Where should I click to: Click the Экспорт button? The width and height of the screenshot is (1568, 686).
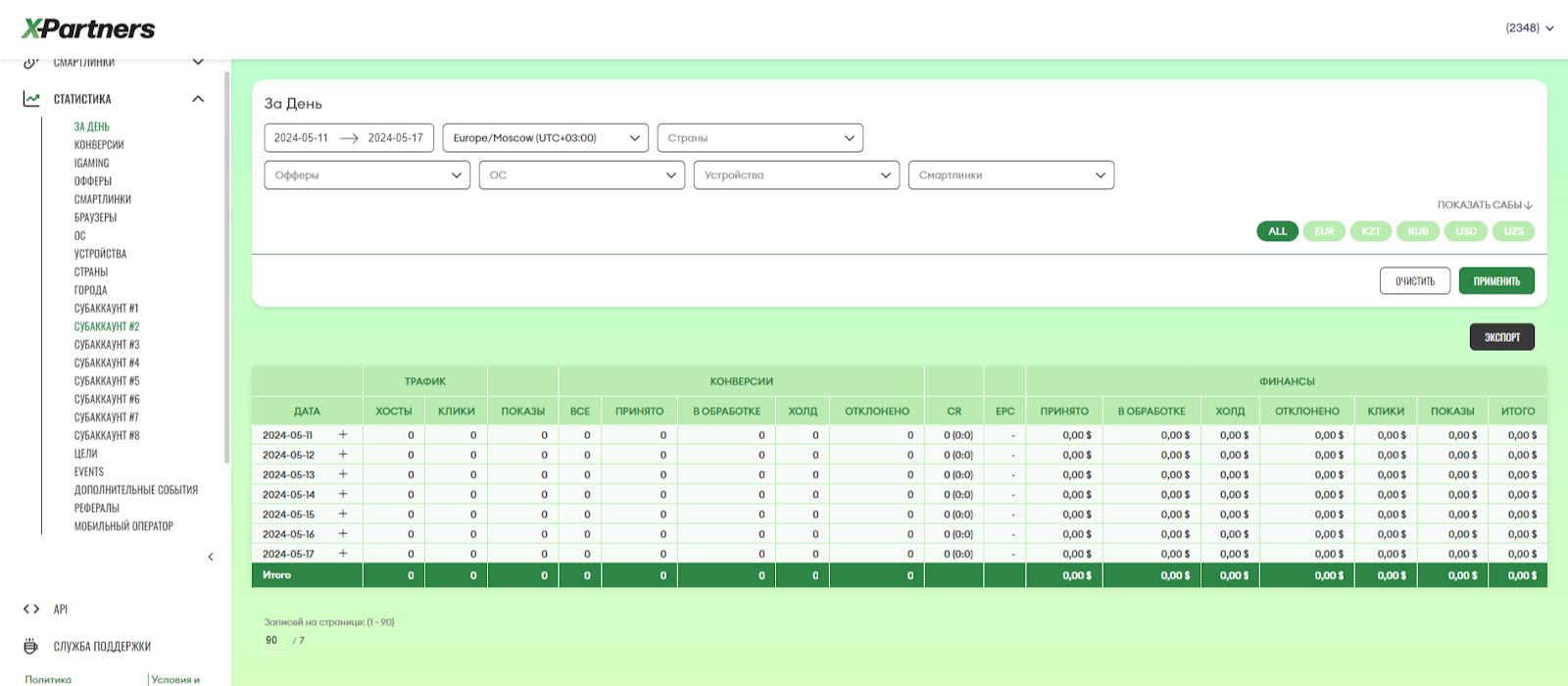[1502, 337]
